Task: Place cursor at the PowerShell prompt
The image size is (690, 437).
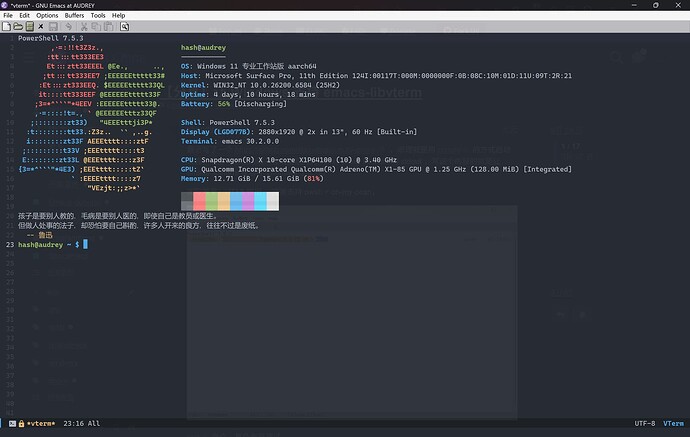Action: 86,244
